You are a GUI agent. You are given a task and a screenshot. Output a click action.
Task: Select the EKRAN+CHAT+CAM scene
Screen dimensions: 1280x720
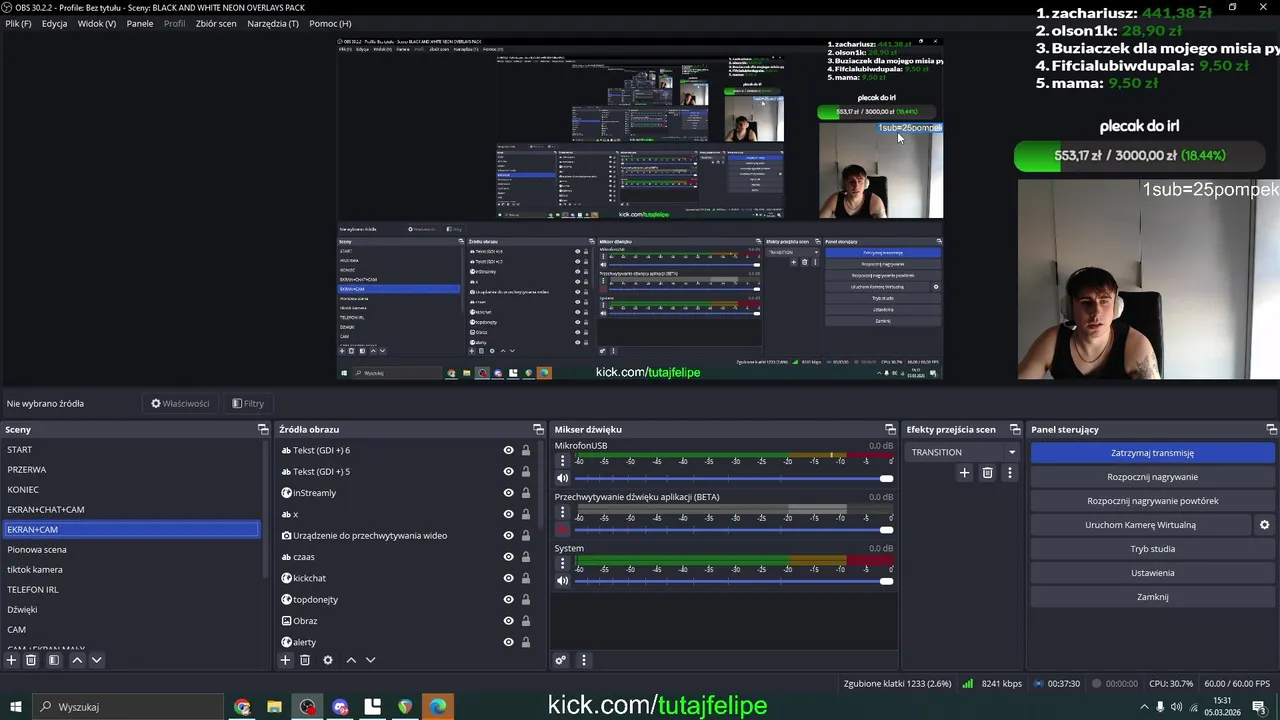(x=131, y=510)
